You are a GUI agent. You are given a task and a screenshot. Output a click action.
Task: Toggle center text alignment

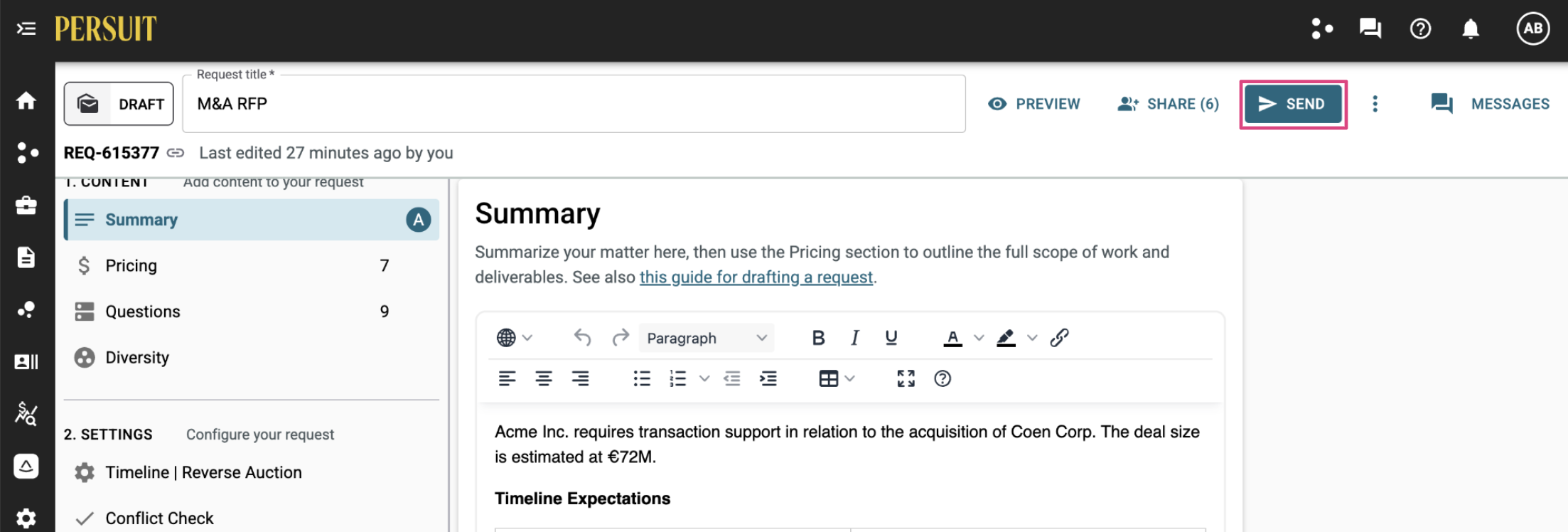(544, 378)
